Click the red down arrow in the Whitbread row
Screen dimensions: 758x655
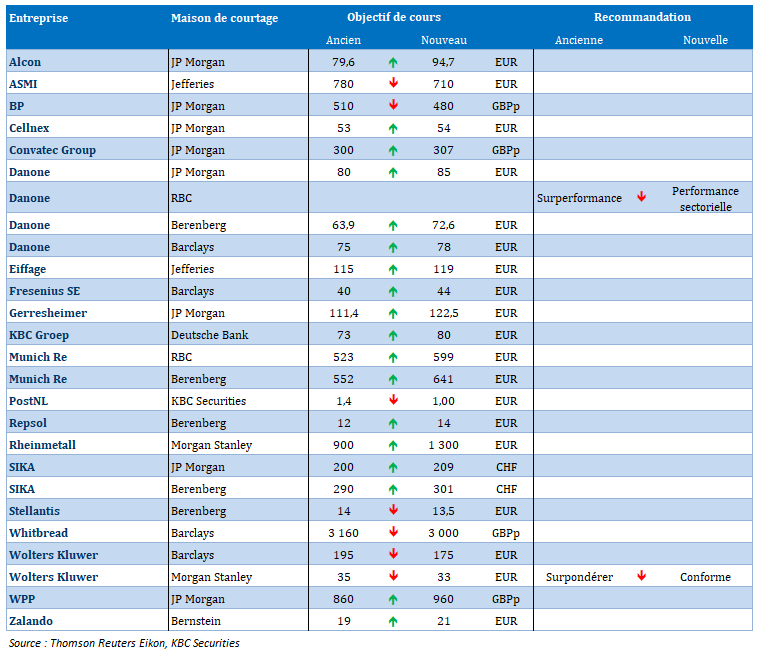pos(393,533)
